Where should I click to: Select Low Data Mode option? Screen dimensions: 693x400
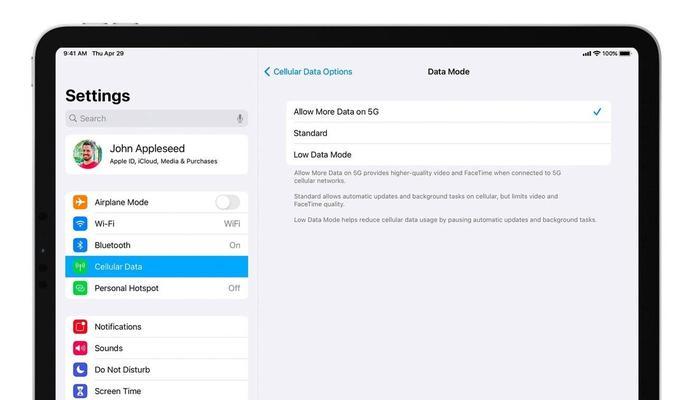(449, 155)
